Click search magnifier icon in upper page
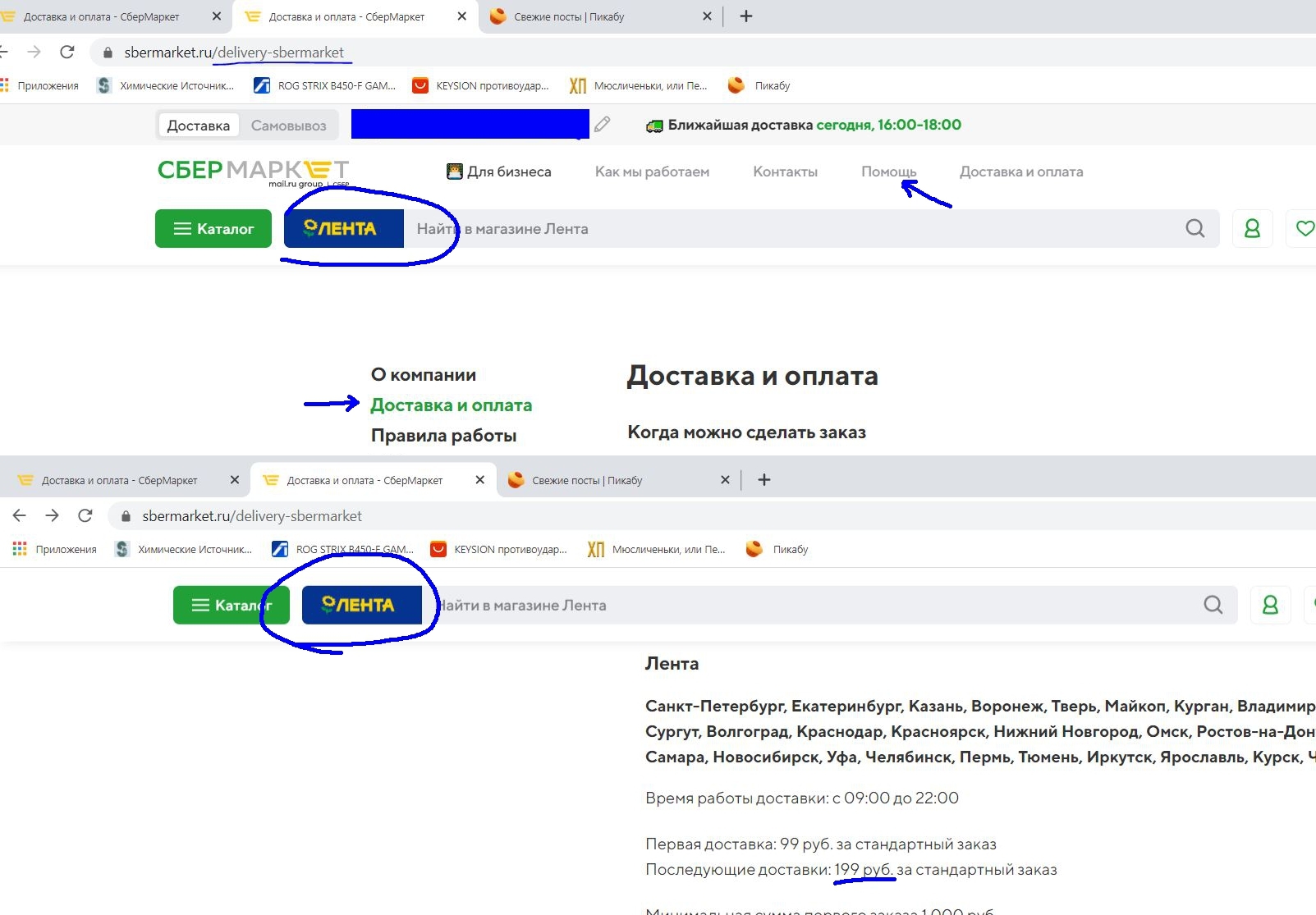The height and width of the screenshot is (915, 1316). 1195,229
